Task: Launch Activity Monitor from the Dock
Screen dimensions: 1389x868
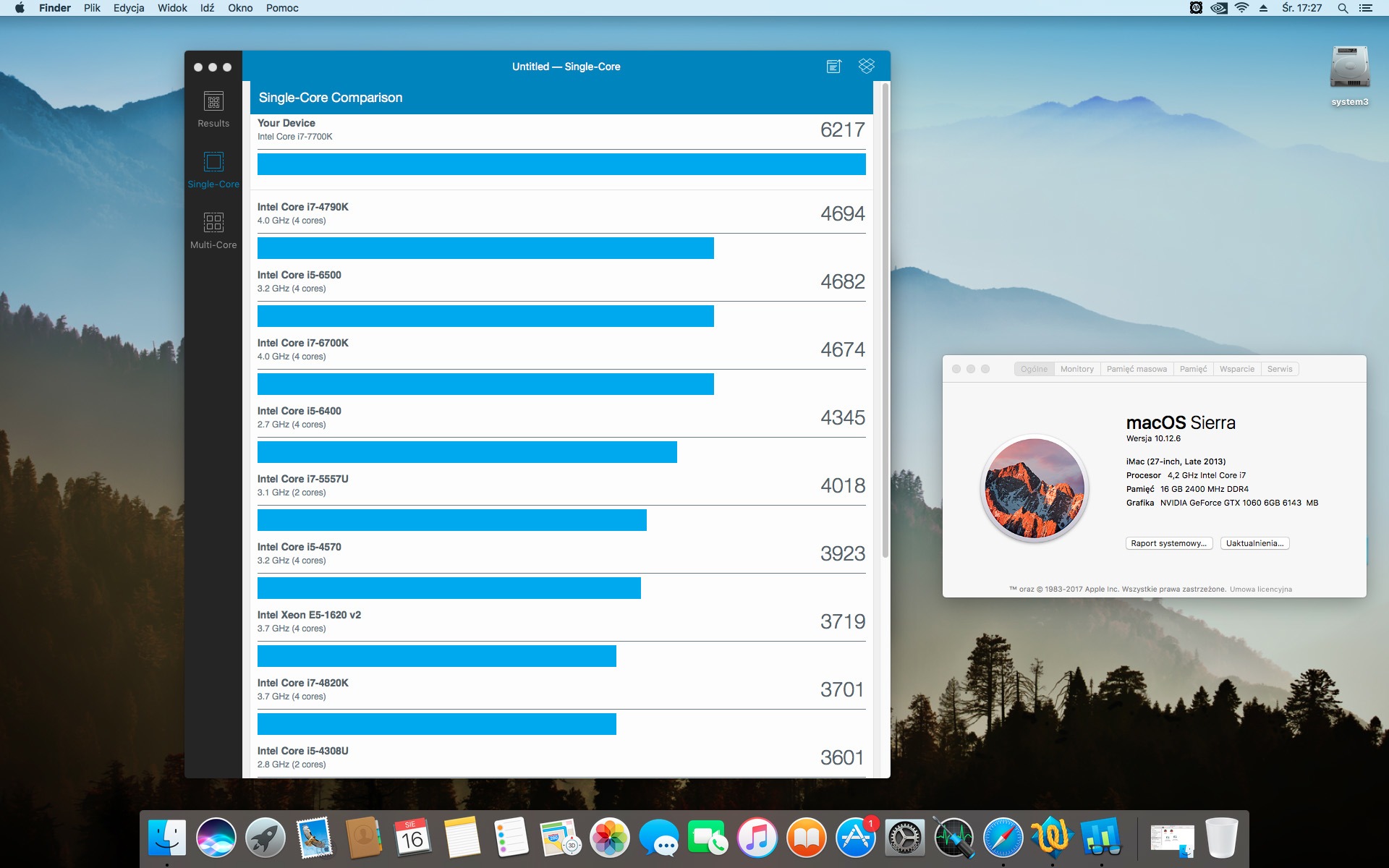Action: click(953, 838)
